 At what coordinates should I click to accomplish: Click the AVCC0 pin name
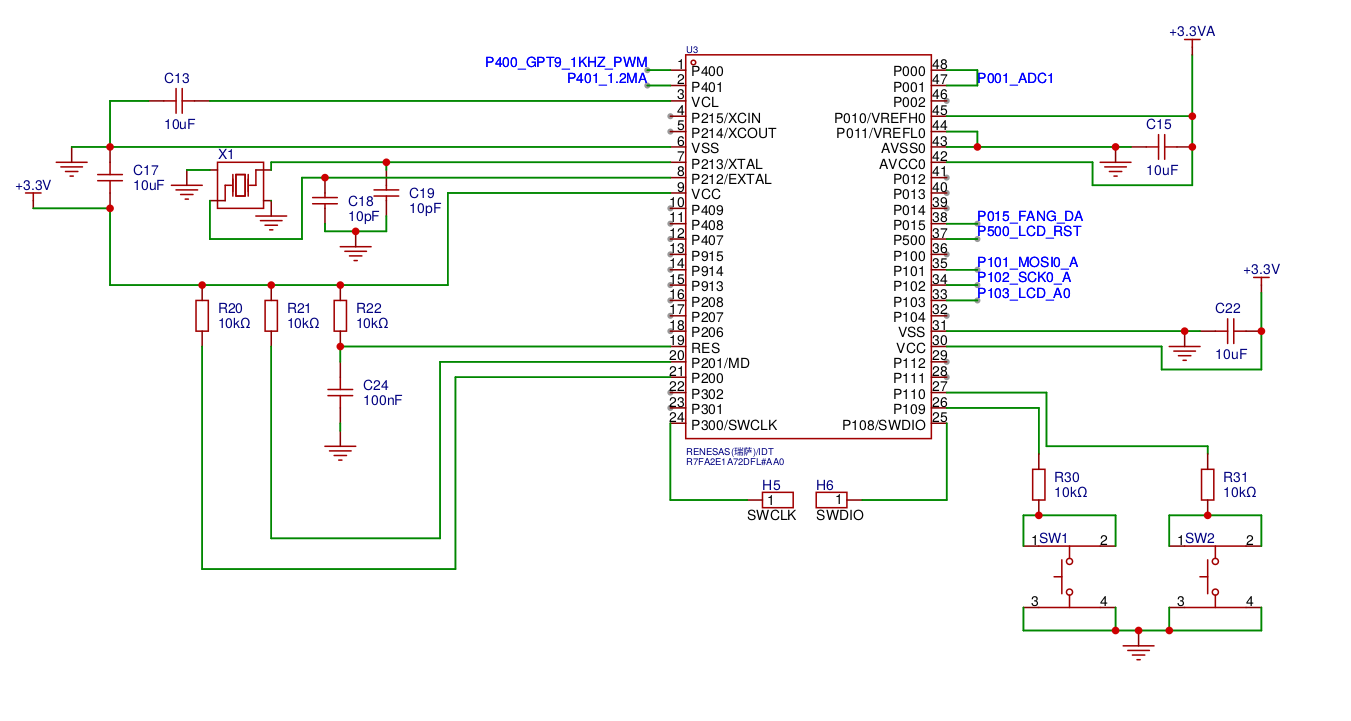click(x=903, y=164)
